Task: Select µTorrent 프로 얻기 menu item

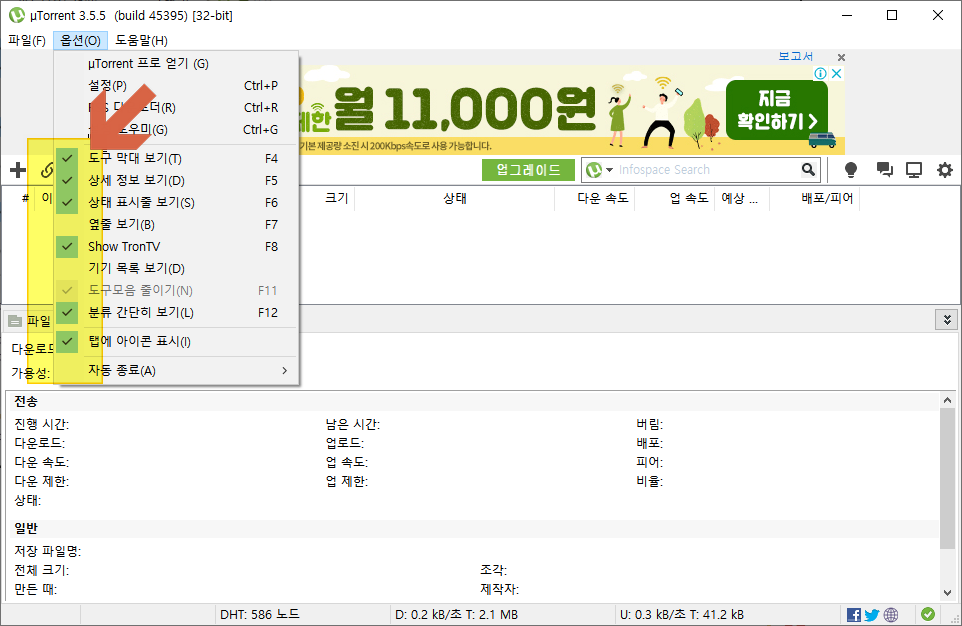Action: click(x=176, y=64)
